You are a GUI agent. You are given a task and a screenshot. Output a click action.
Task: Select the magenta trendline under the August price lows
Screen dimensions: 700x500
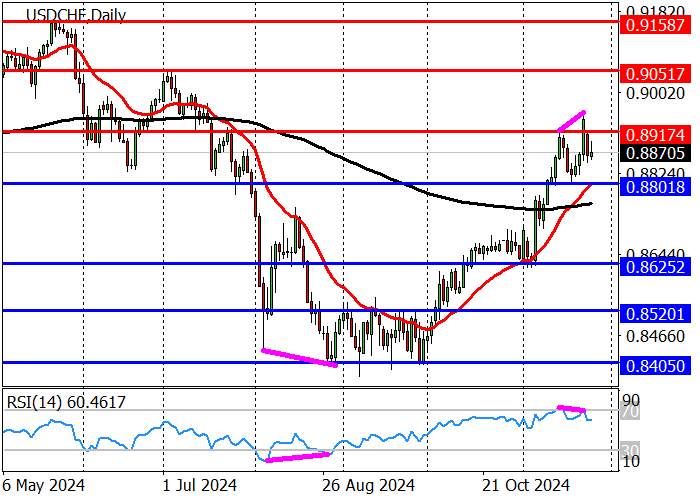coord(299,358)
